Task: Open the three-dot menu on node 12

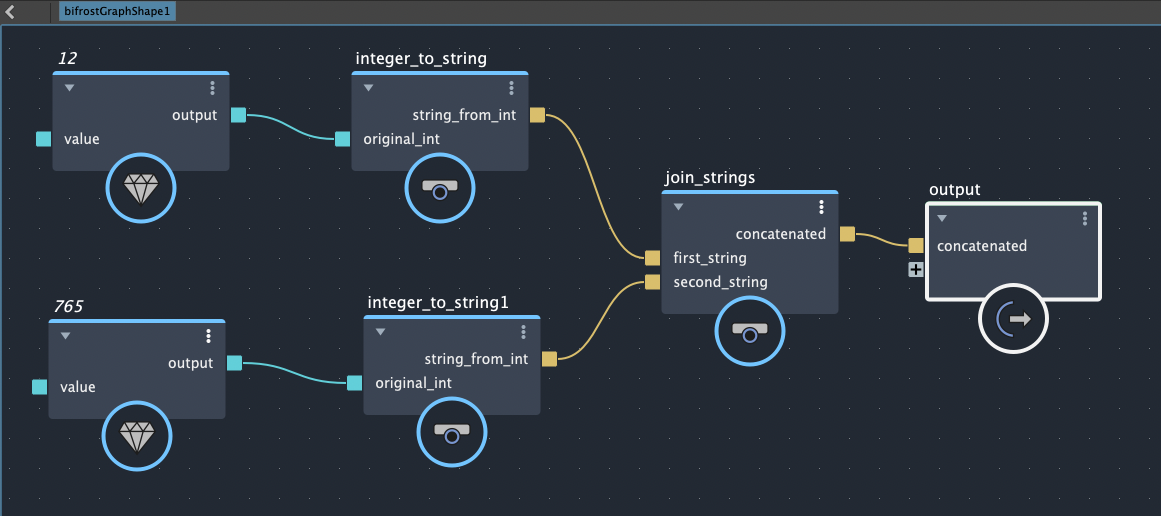Action: tap(213, 89)
